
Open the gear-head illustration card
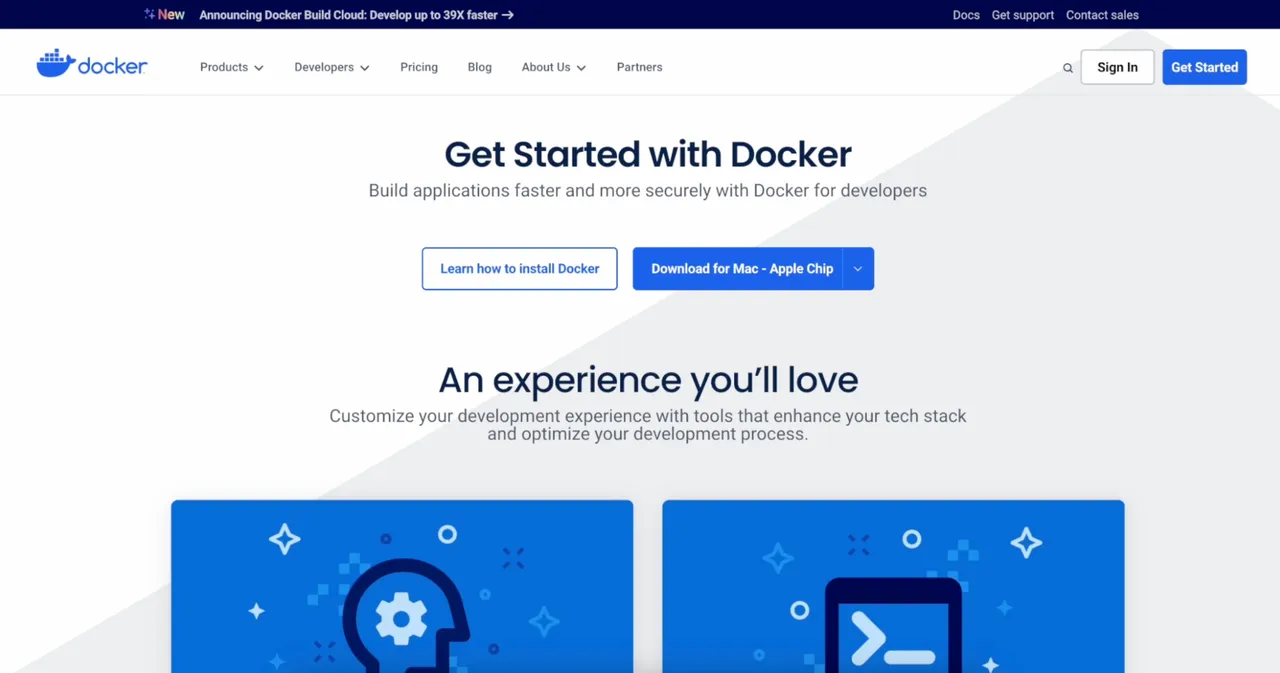click(x=402, y=586)
